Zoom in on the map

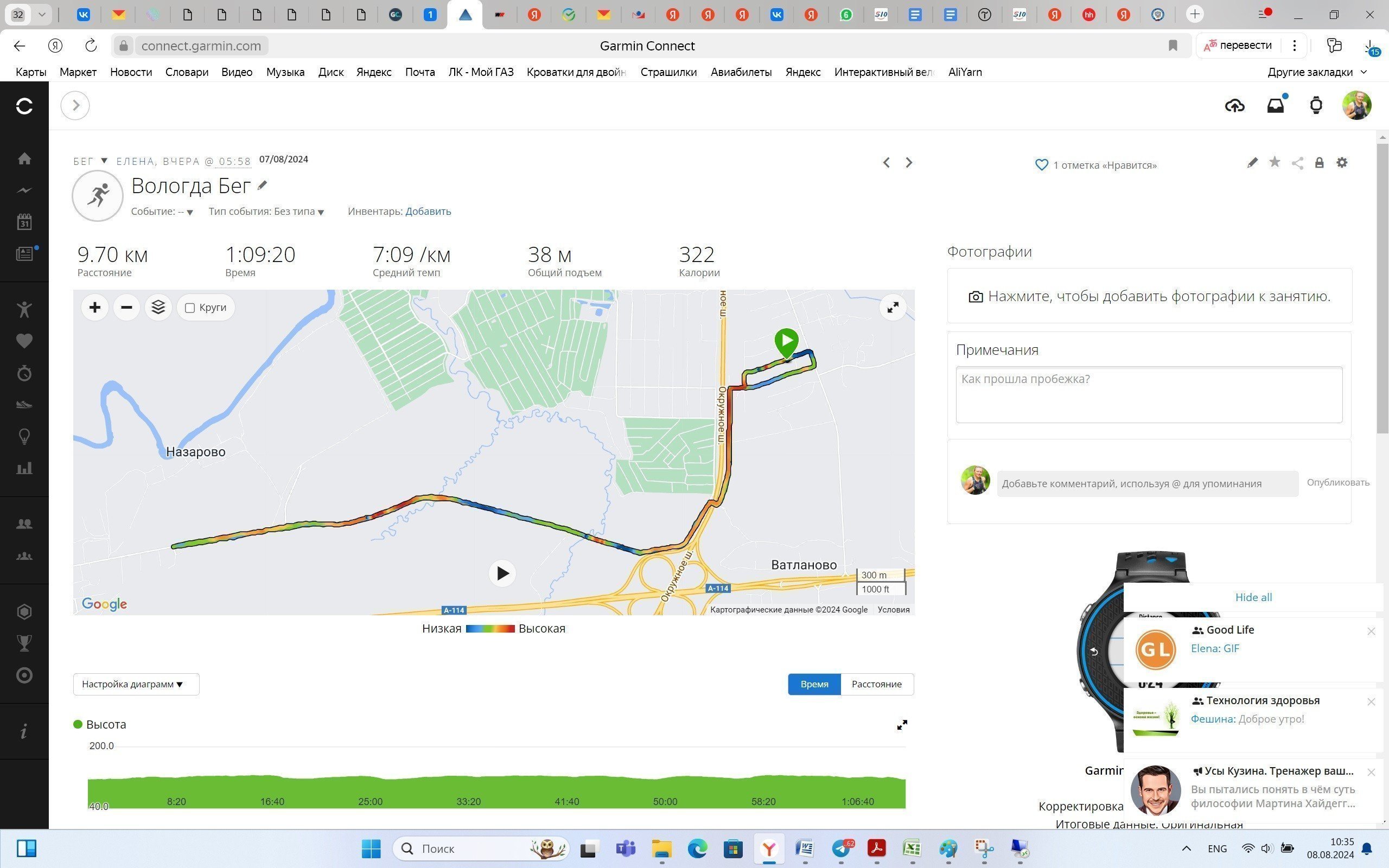point(95,308)
